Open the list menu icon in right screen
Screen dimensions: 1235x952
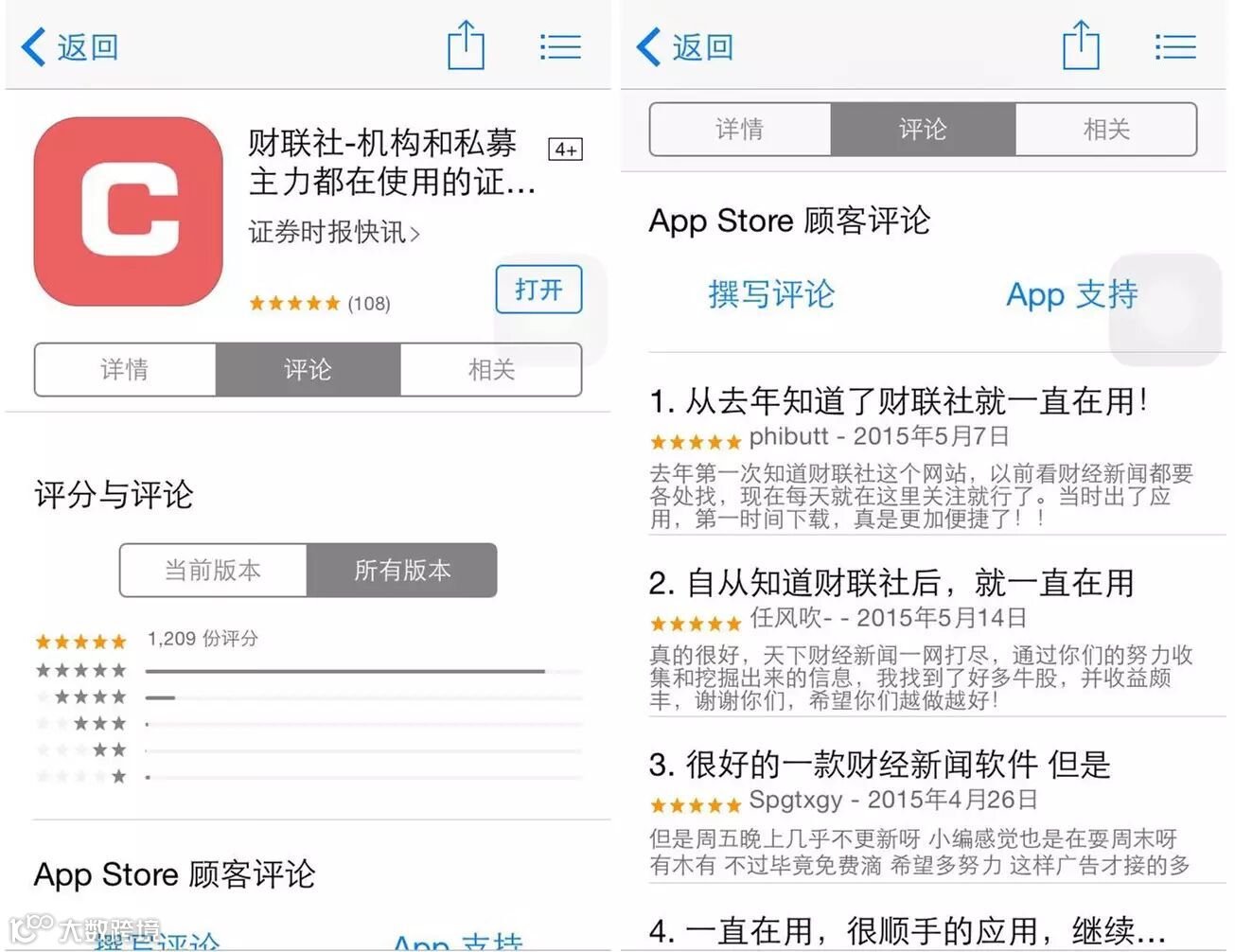(1175, 46)
